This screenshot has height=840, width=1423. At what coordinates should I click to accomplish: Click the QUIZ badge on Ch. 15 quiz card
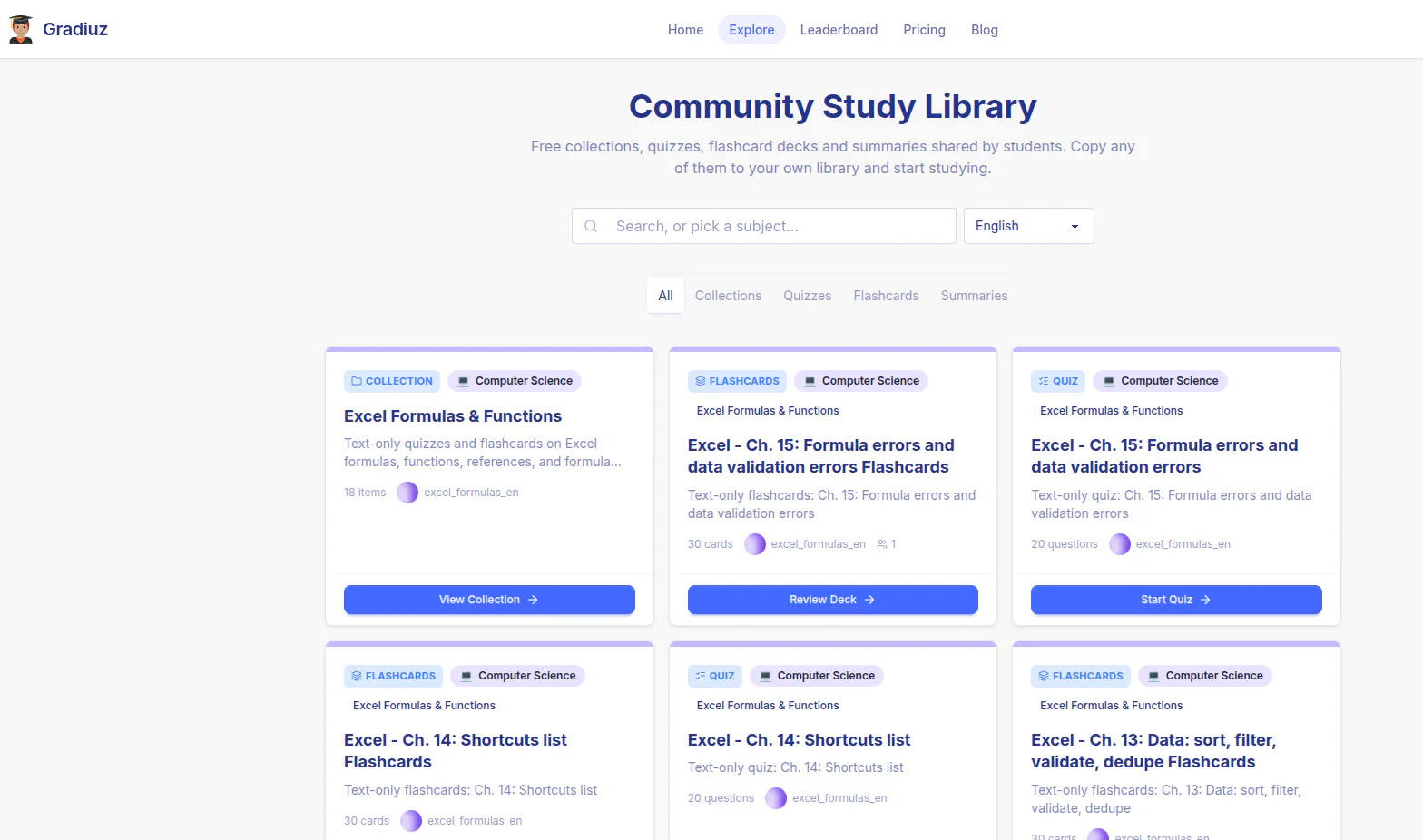(1058, 381)
